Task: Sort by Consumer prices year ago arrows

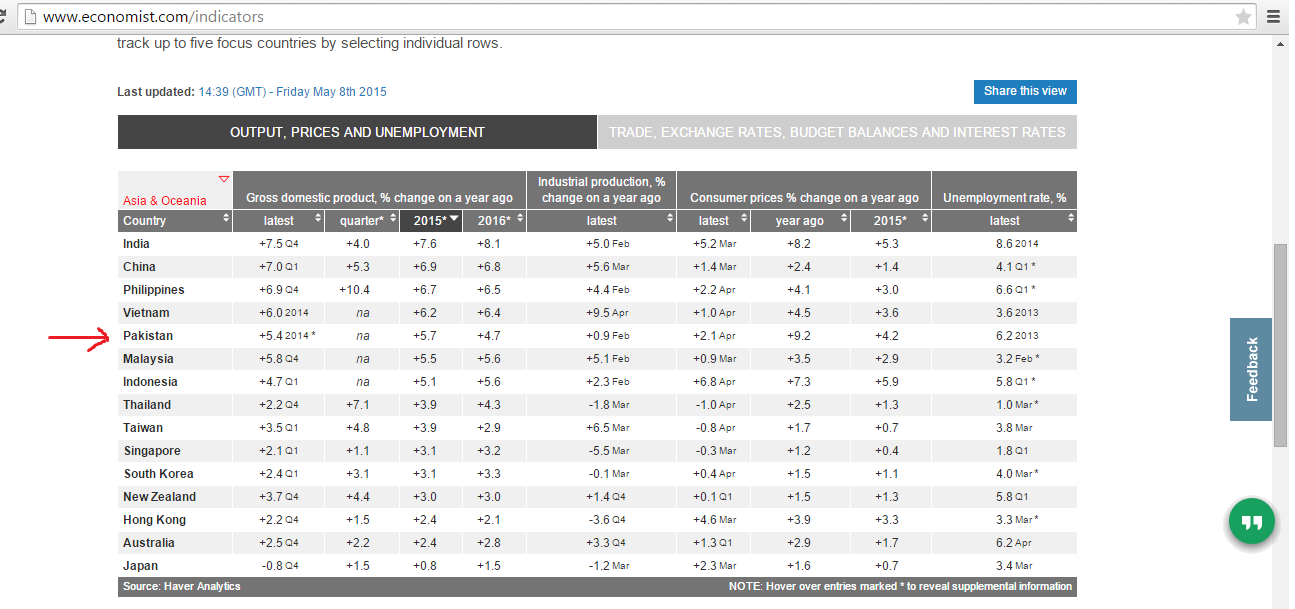Action: [x=842, y=220]
